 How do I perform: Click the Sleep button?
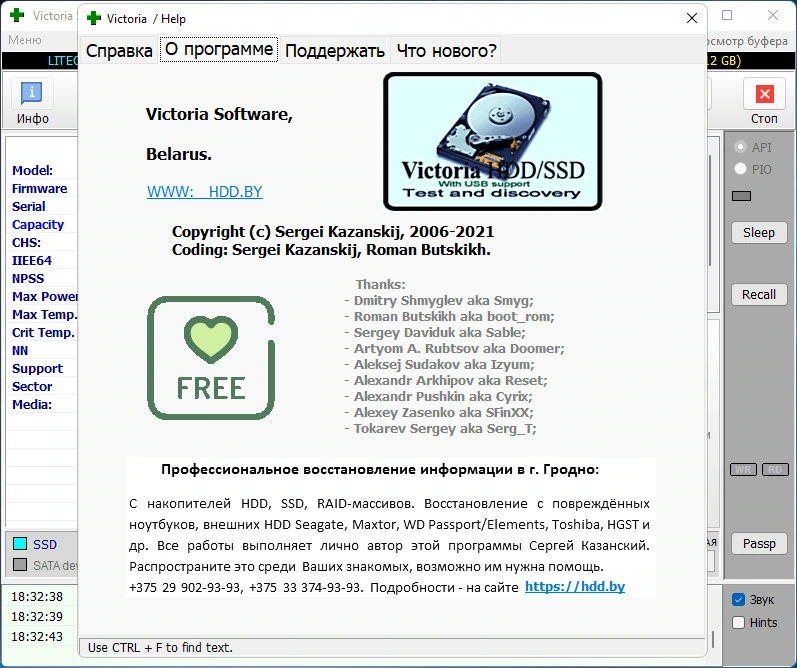pos(759,232)
